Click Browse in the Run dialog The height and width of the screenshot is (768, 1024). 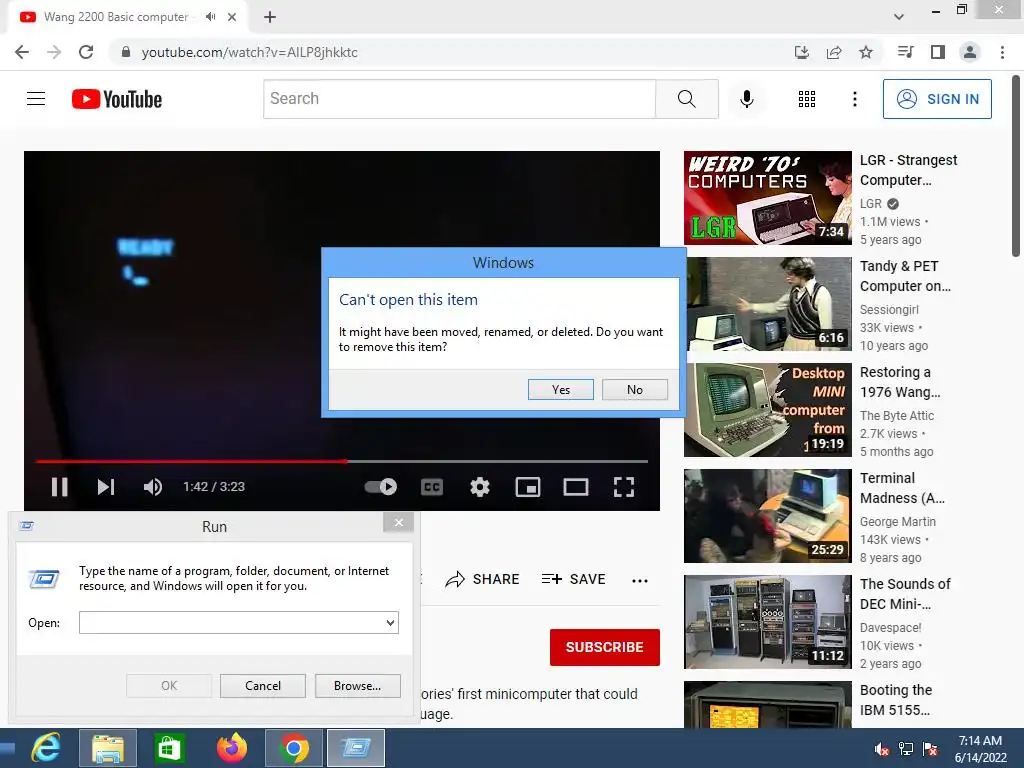coord(357,686)
